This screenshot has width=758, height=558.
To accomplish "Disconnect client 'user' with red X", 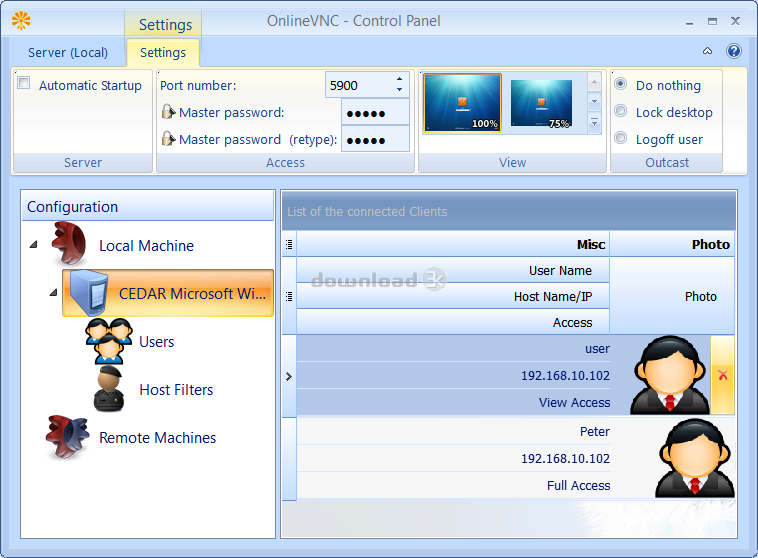I will 722,375.
